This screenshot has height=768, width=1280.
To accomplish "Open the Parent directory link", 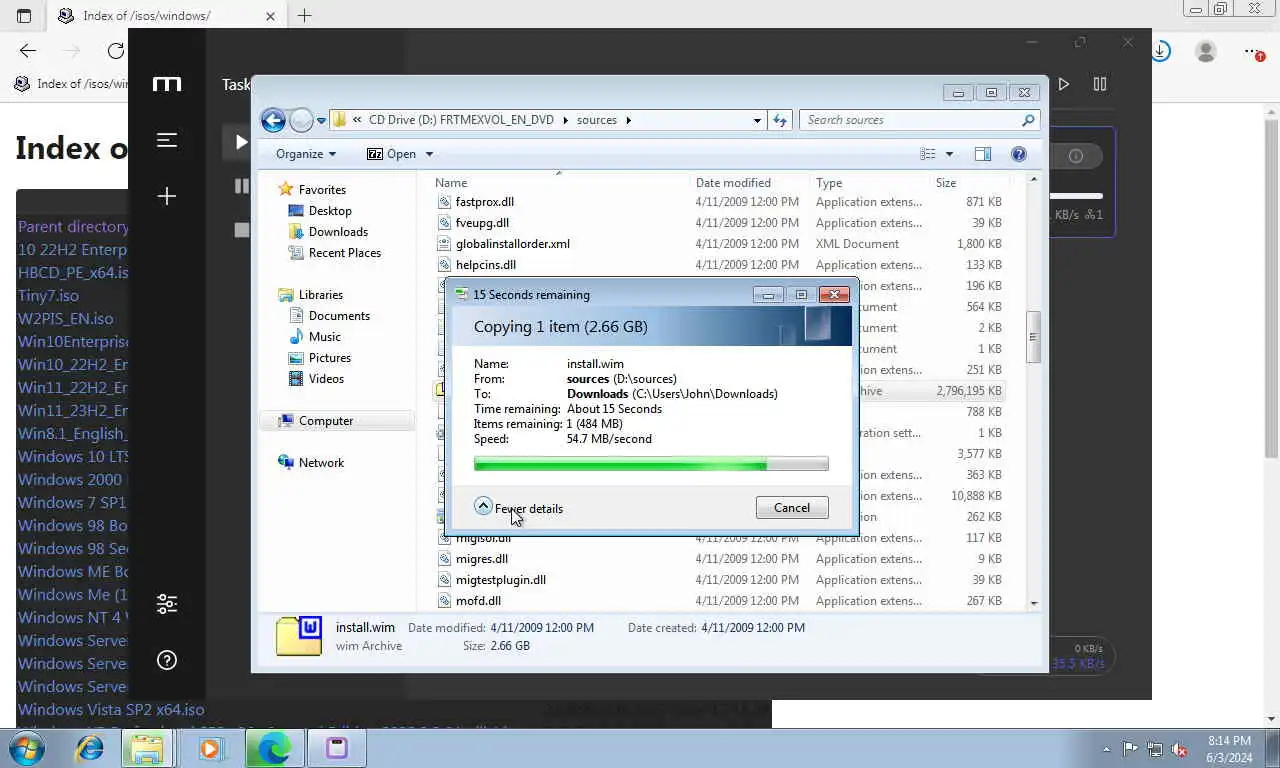I will pyautogui.click(x=73, y=226).
